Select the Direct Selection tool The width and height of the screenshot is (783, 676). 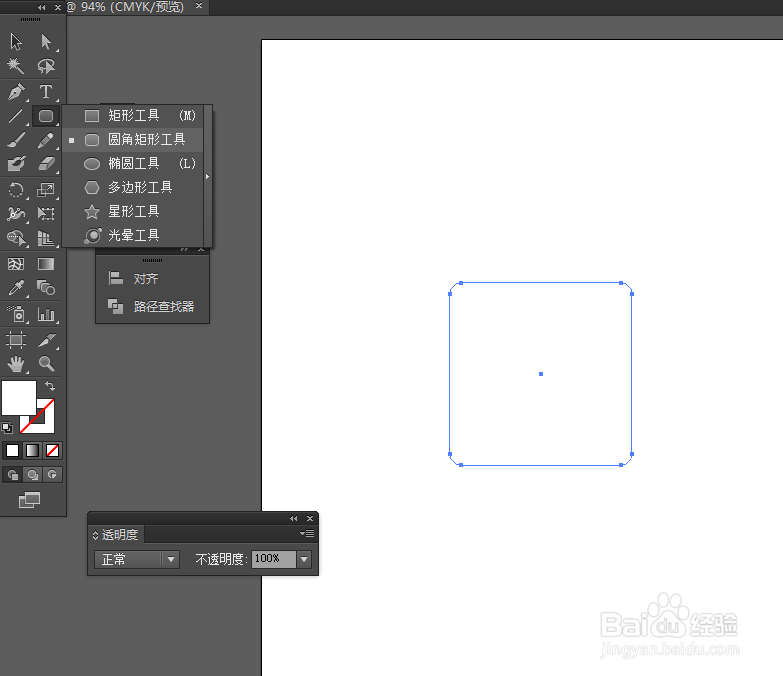pos(46,41)
